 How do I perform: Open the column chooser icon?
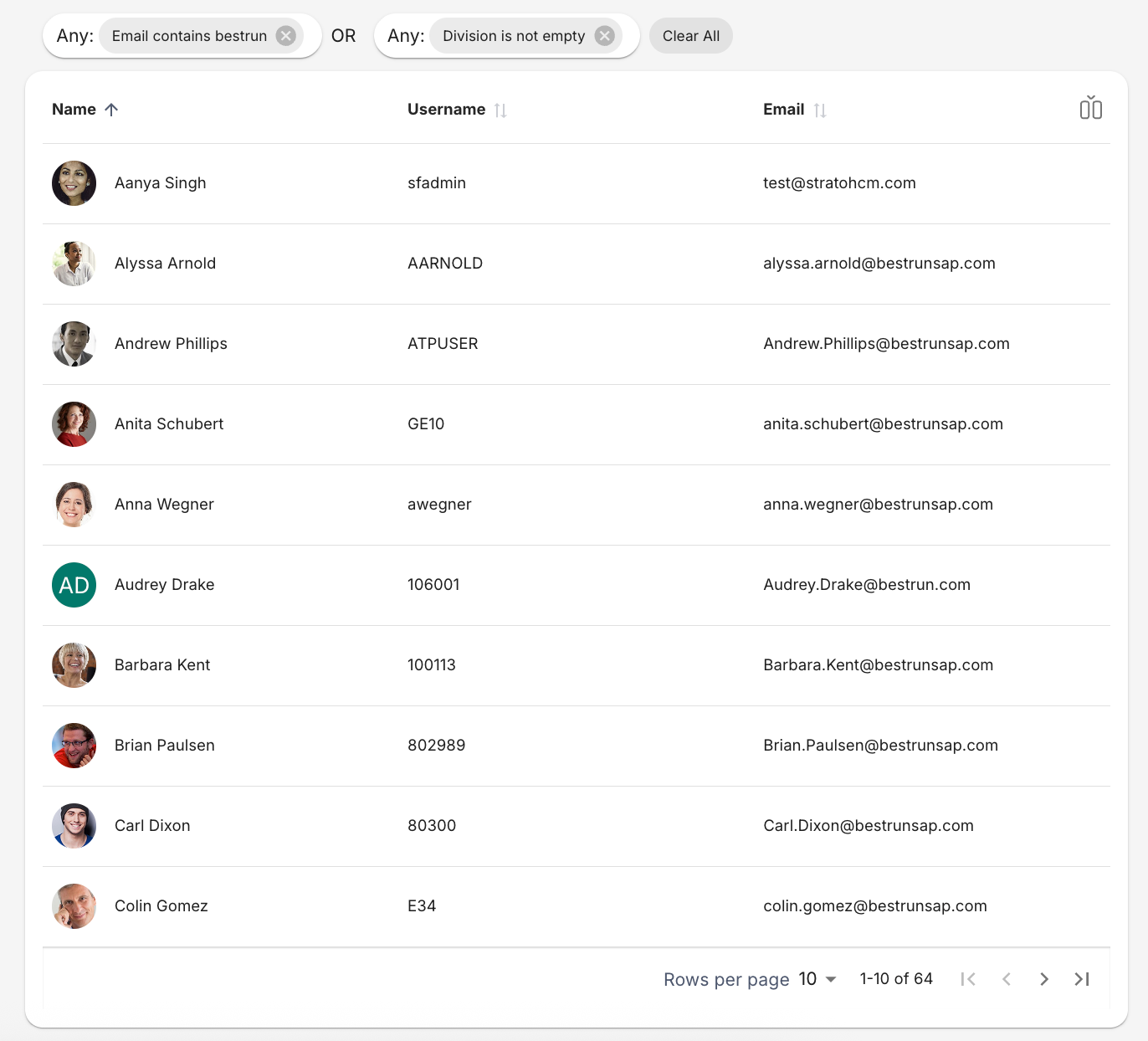pos(1090,108)
